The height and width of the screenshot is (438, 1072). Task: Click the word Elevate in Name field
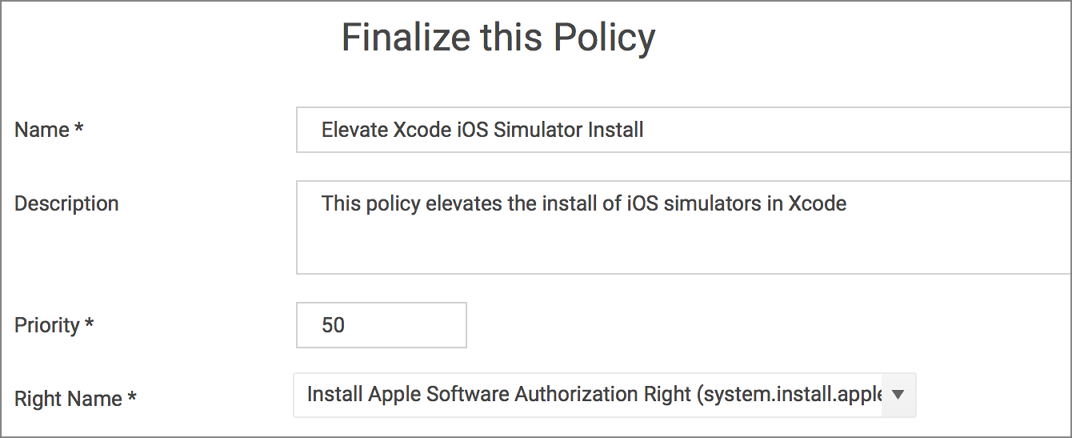pos(355,130)
